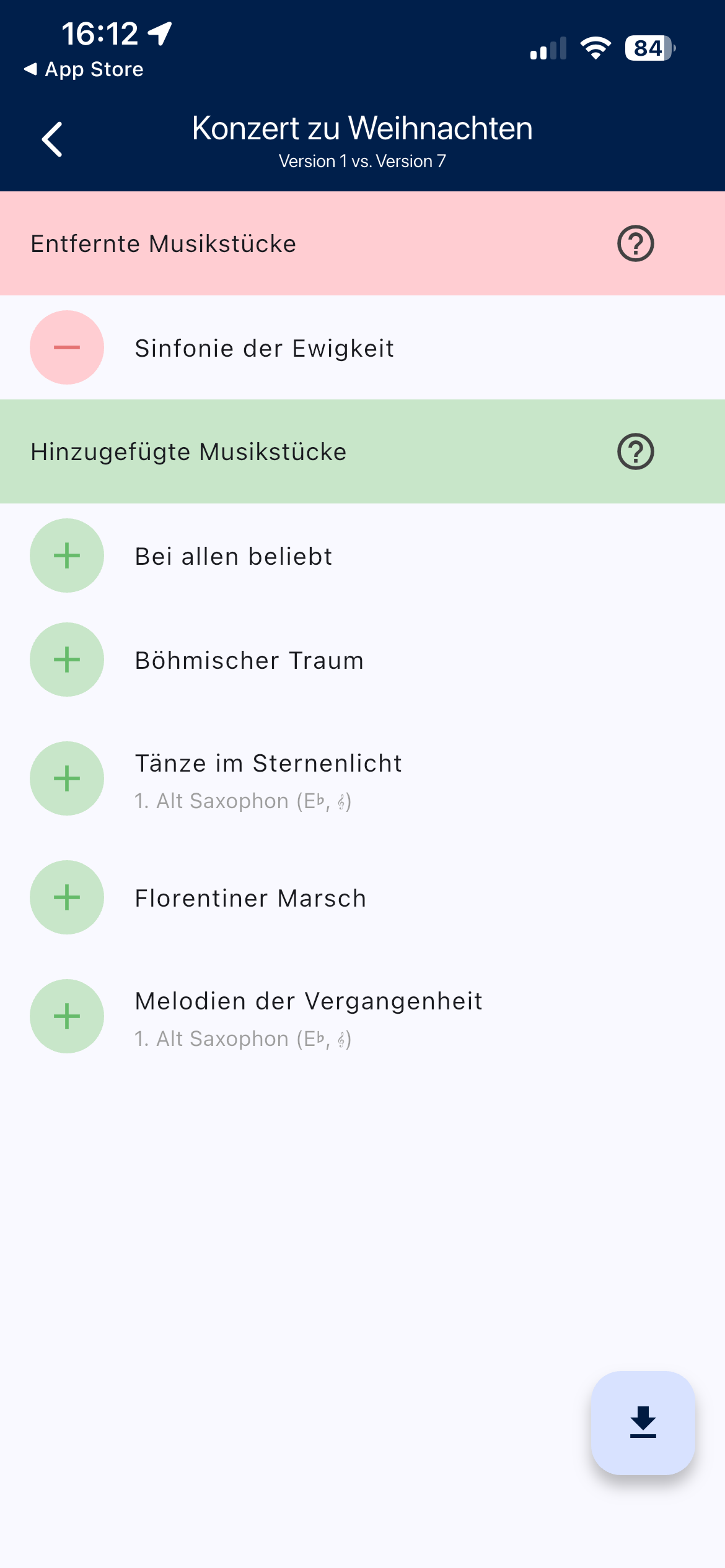Tap the back arrow in header
This screenshot has height=1568, width=725.
pos(52,139)
